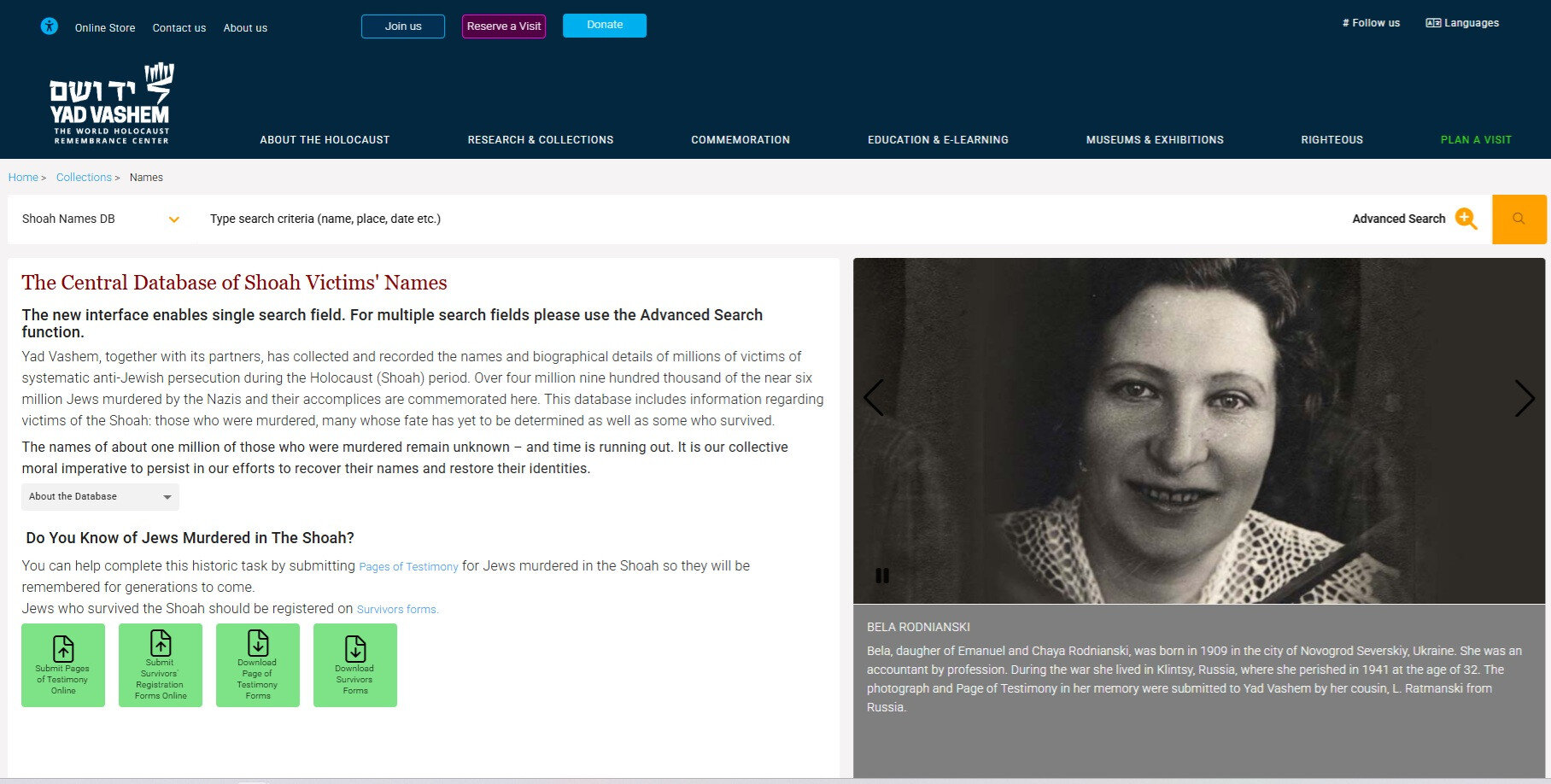Screen dimensions: 1551x784
Task: Open the Pages of Testimony link
Action: pyautogui.click(x=408, y=567)
